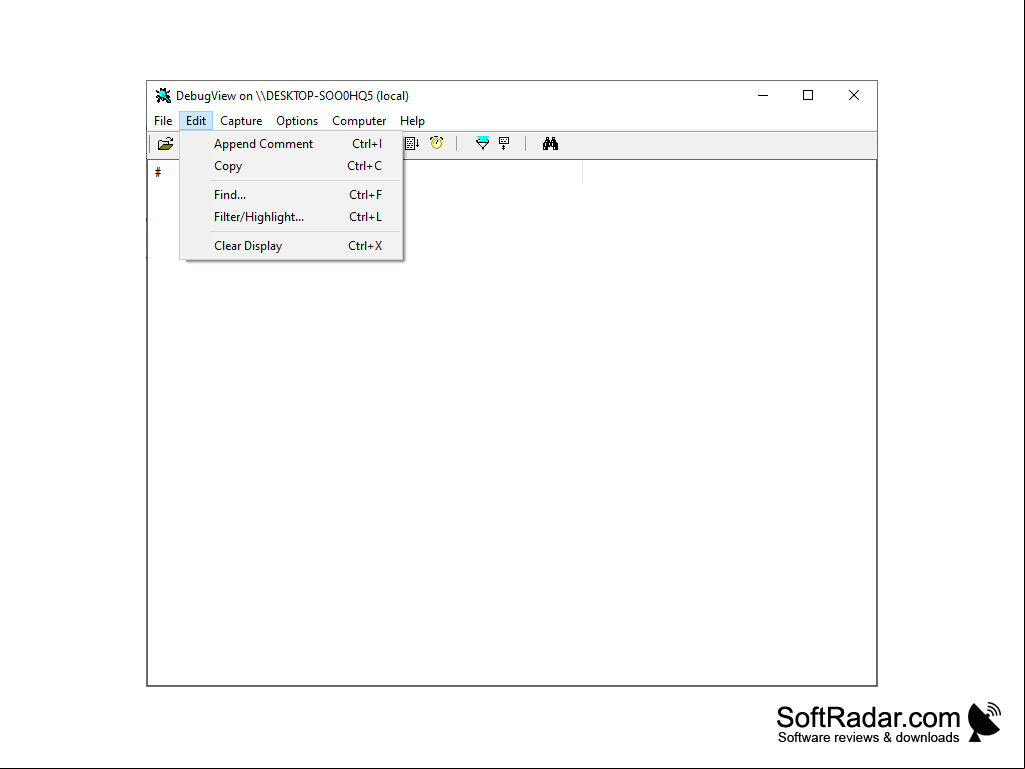Open the Help menu
Viewport: 1025px width, 769px height.
click(412, 121)
